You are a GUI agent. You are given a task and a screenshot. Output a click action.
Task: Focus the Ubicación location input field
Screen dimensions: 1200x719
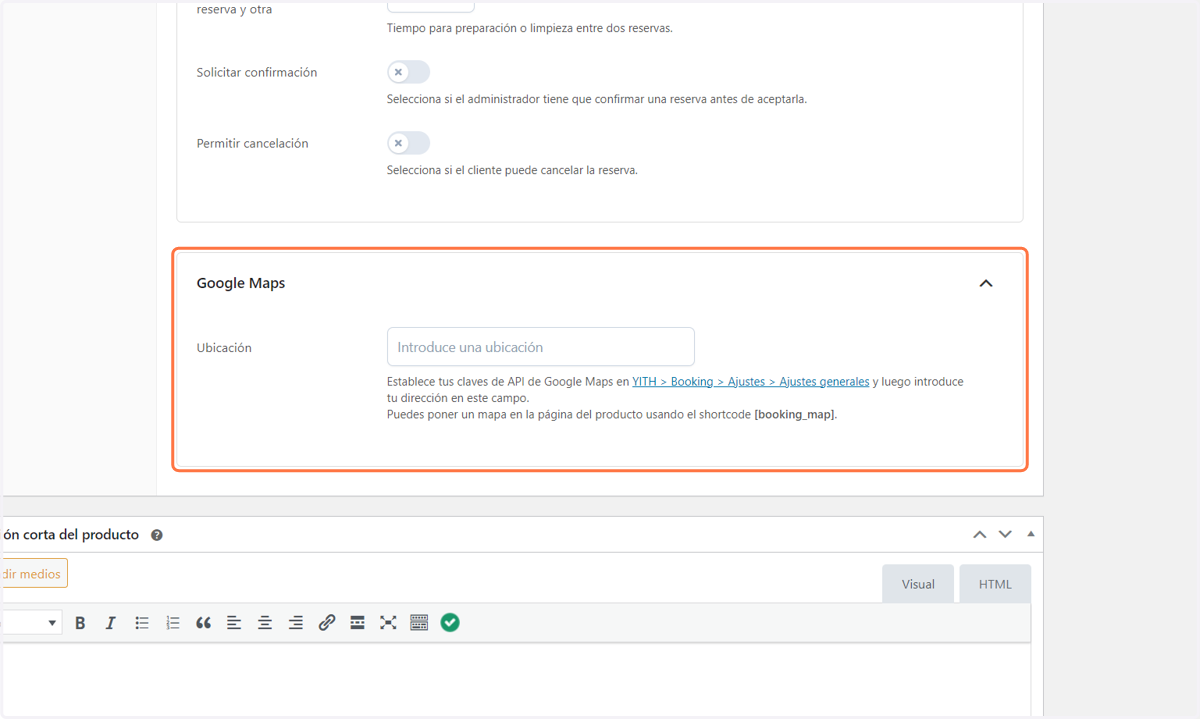541,347
